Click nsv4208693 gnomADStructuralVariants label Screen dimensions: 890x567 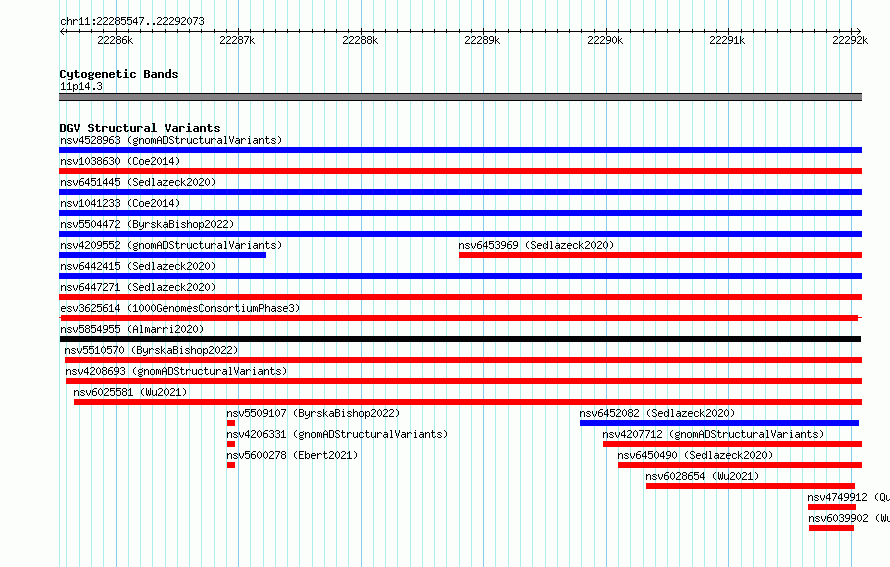pyautogui.click(x=176, y=371)
